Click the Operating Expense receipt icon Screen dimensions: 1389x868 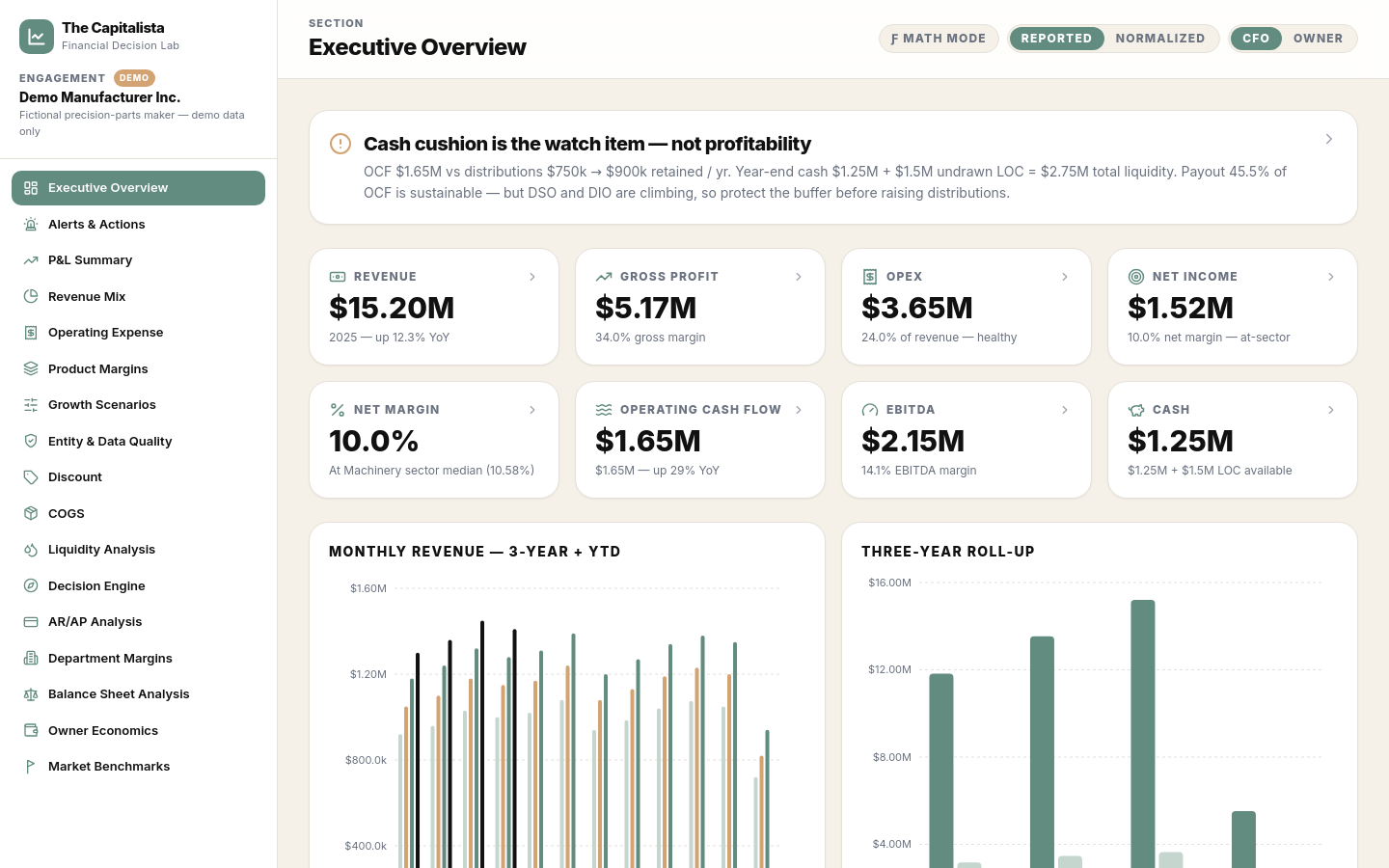[x=31, y=333]
